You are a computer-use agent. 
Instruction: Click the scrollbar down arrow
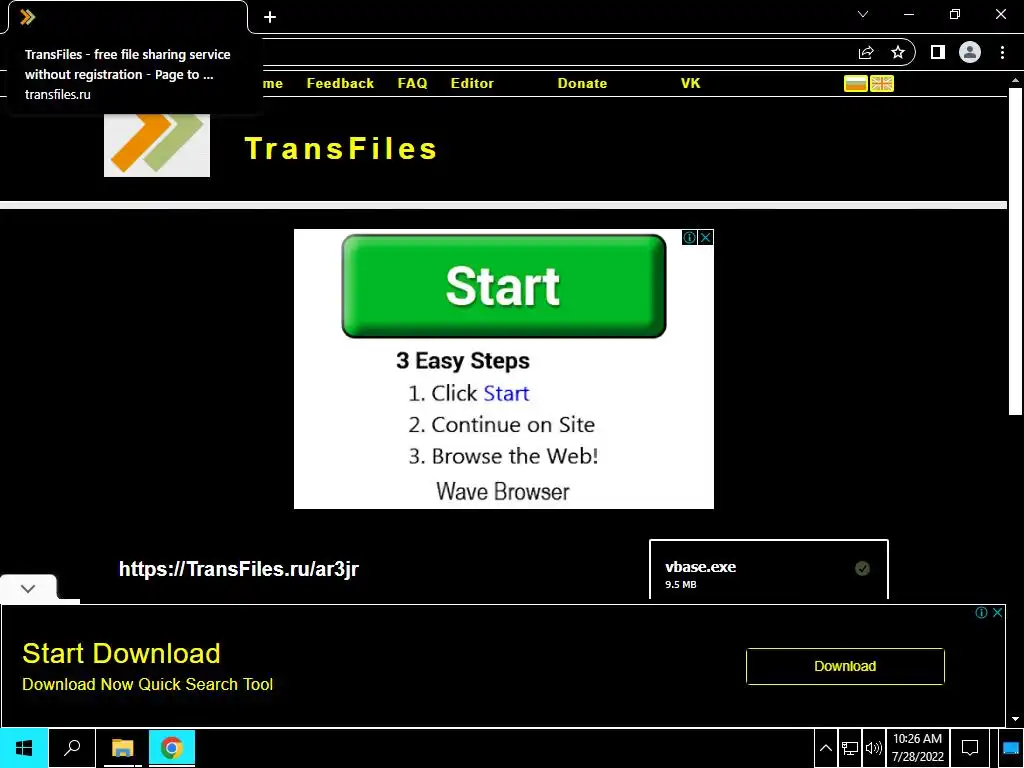pos(1015,719)
